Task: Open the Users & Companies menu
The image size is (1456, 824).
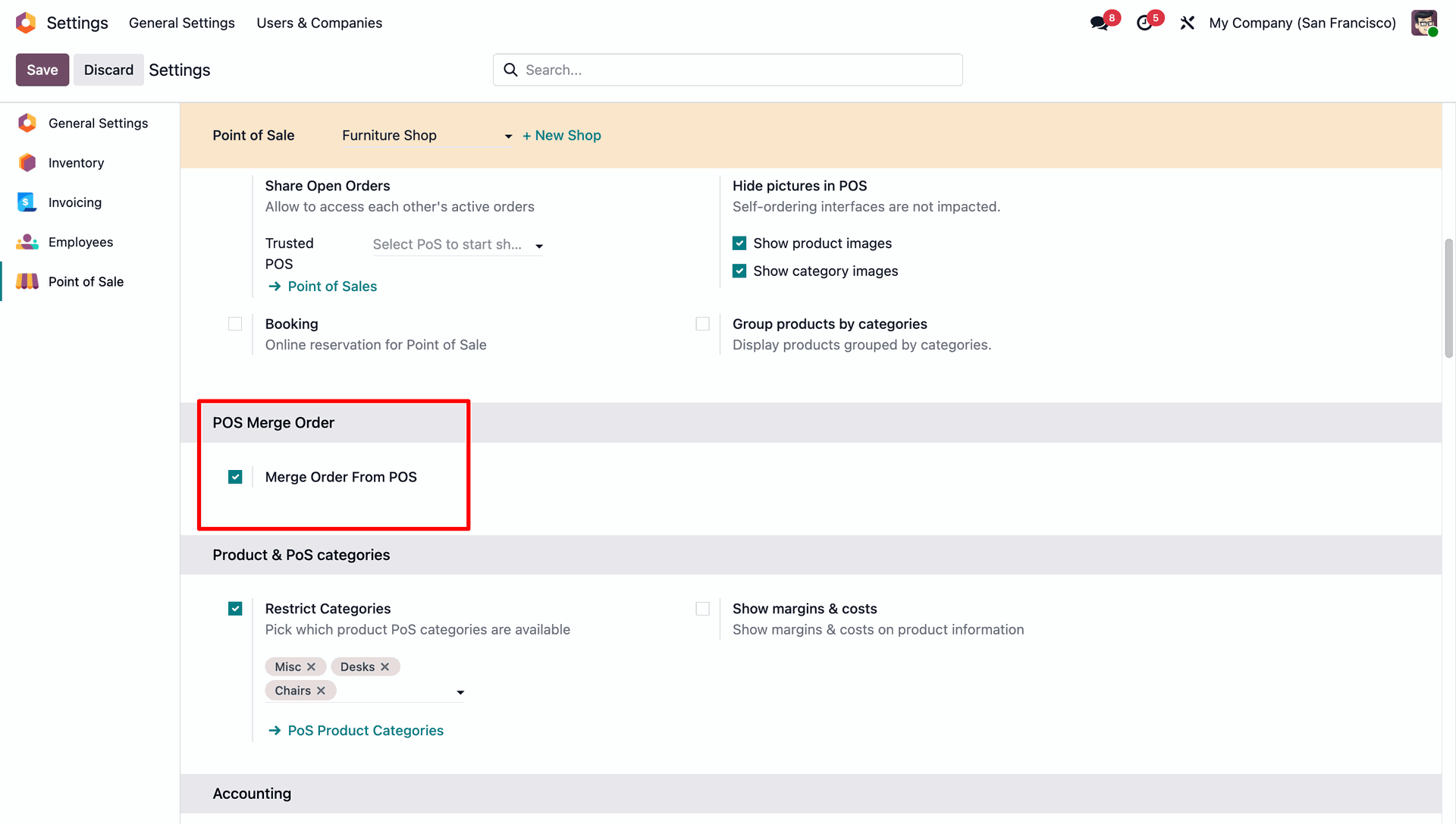Action: point(319,23)
